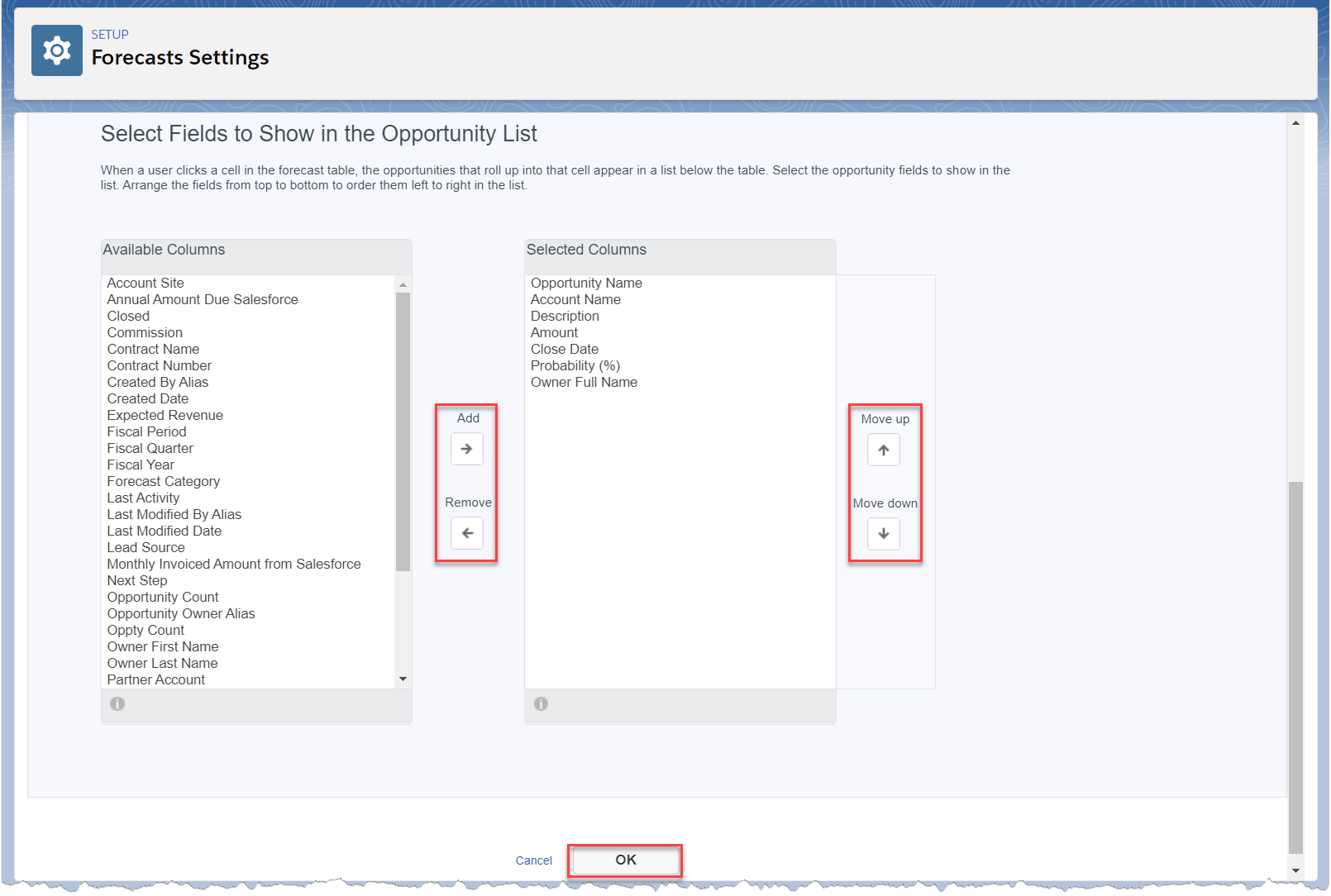Viewport: 1331px width, 896px height.
Task: Select Probability (%) in Selected Columns
Action: pyautogui.click(x=575, y=365)
